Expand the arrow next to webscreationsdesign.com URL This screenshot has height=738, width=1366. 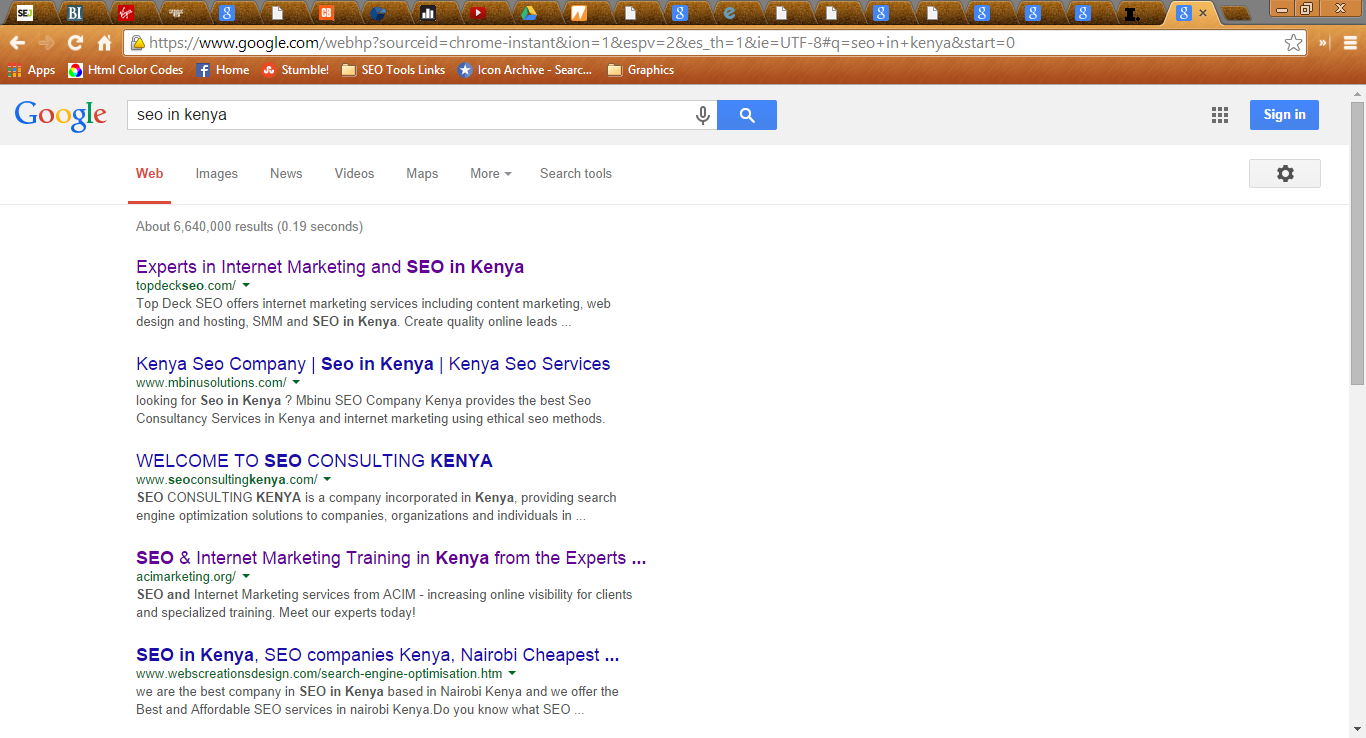[x=512, y=673]
